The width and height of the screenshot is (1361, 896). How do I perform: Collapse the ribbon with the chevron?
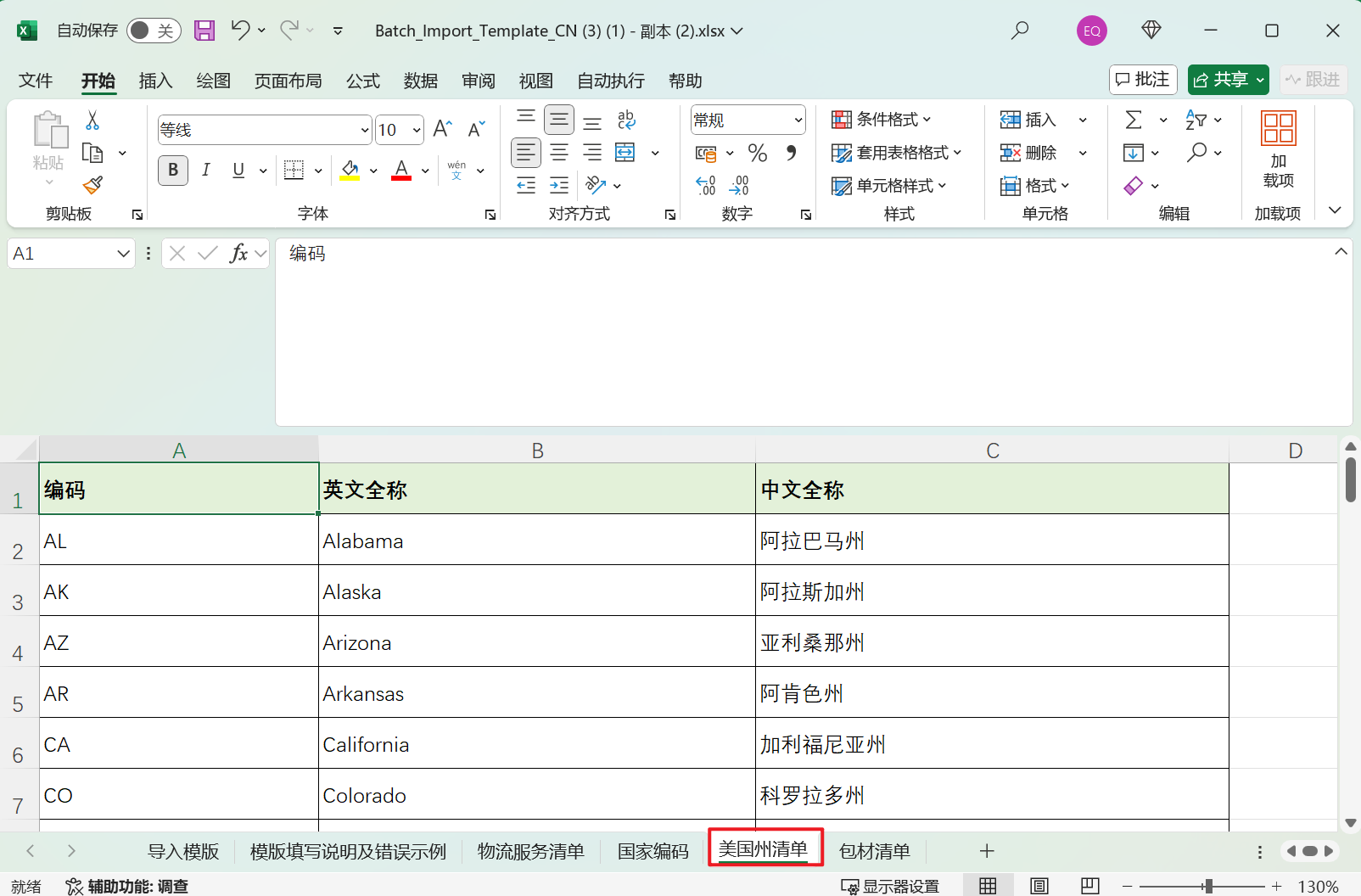[1335, 210]
